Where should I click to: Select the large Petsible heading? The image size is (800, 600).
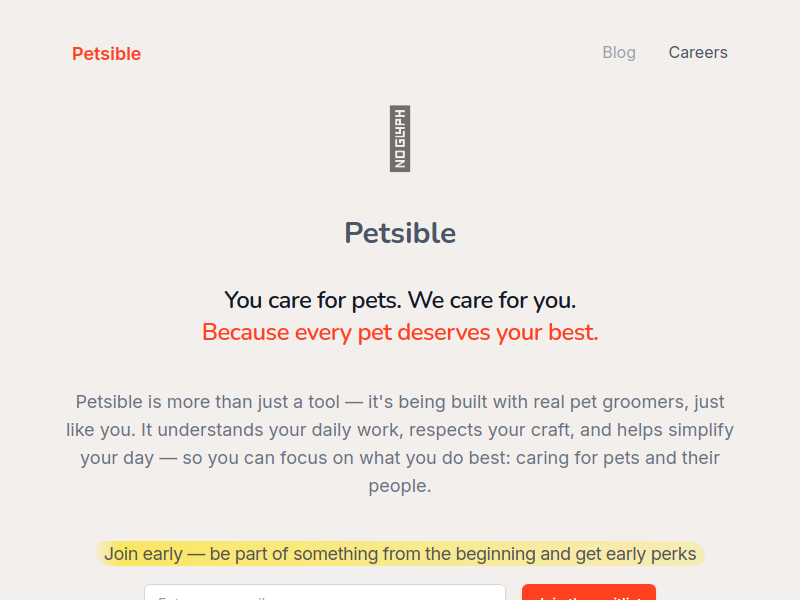click(x=400, y=233)
